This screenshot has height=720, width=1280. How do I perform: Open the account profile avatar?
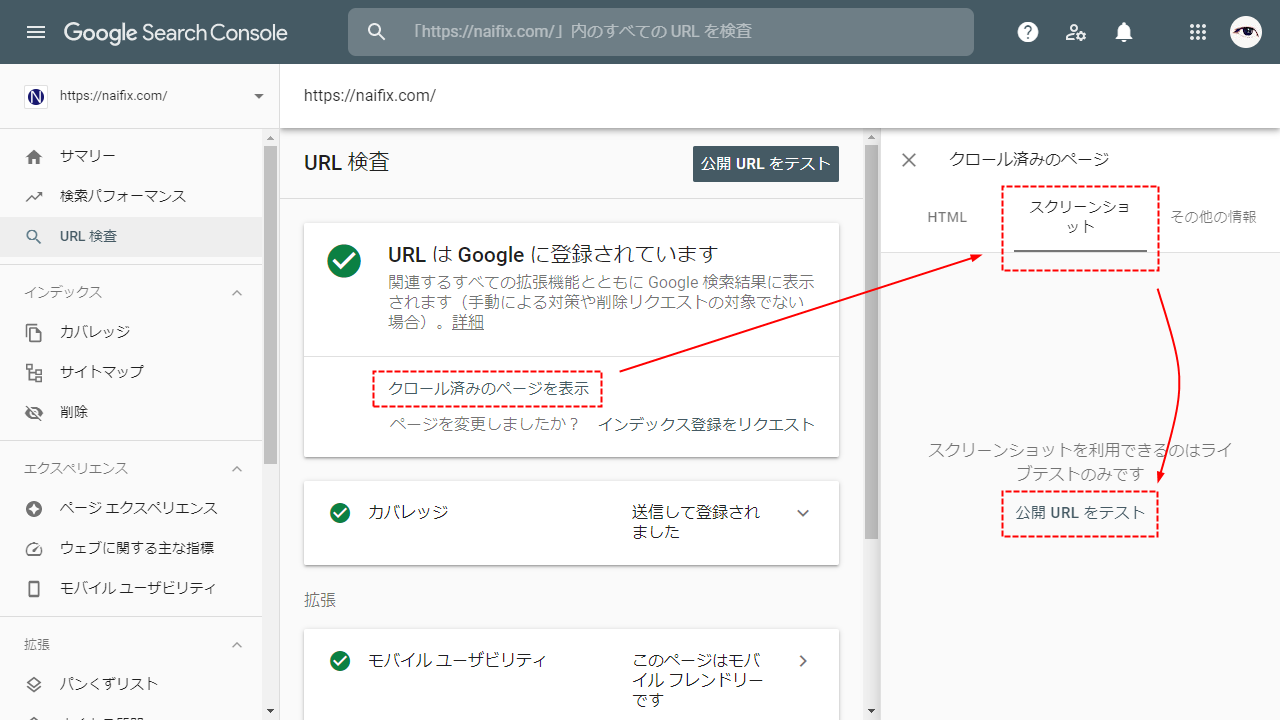click(x=1246, y=32)
